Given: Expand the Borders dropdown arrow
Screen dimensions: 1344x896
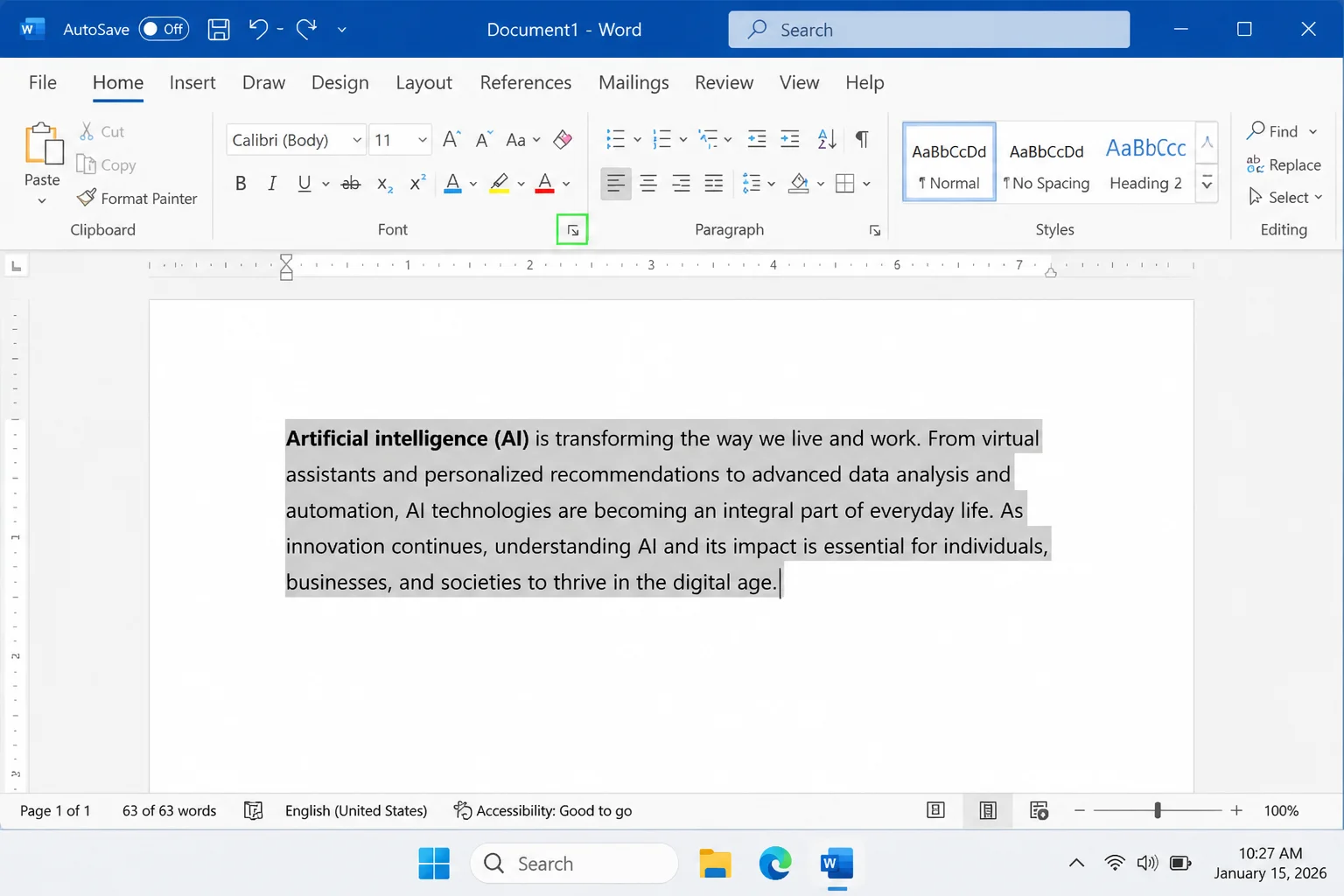Looking at the screenshot, I should tap(866, 184).
